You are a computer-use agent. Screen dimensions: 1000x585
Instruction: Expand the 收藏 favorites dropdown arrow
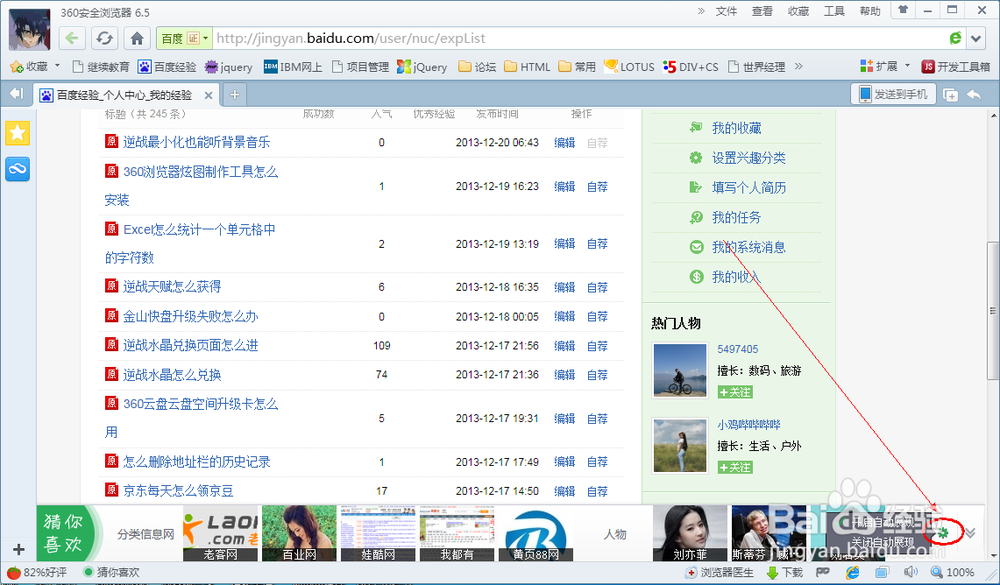pyautogui.click(x=57, y=66)
